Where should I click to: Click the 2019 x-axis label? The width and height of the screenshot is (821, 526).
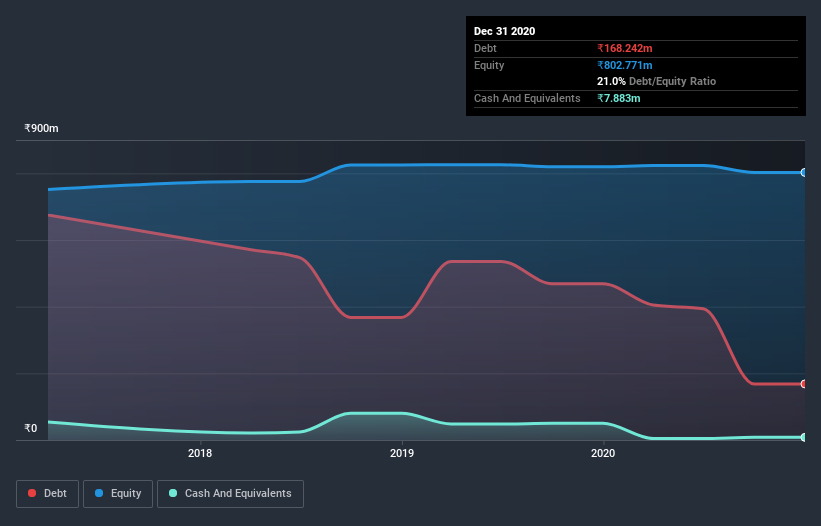(402, 453)
